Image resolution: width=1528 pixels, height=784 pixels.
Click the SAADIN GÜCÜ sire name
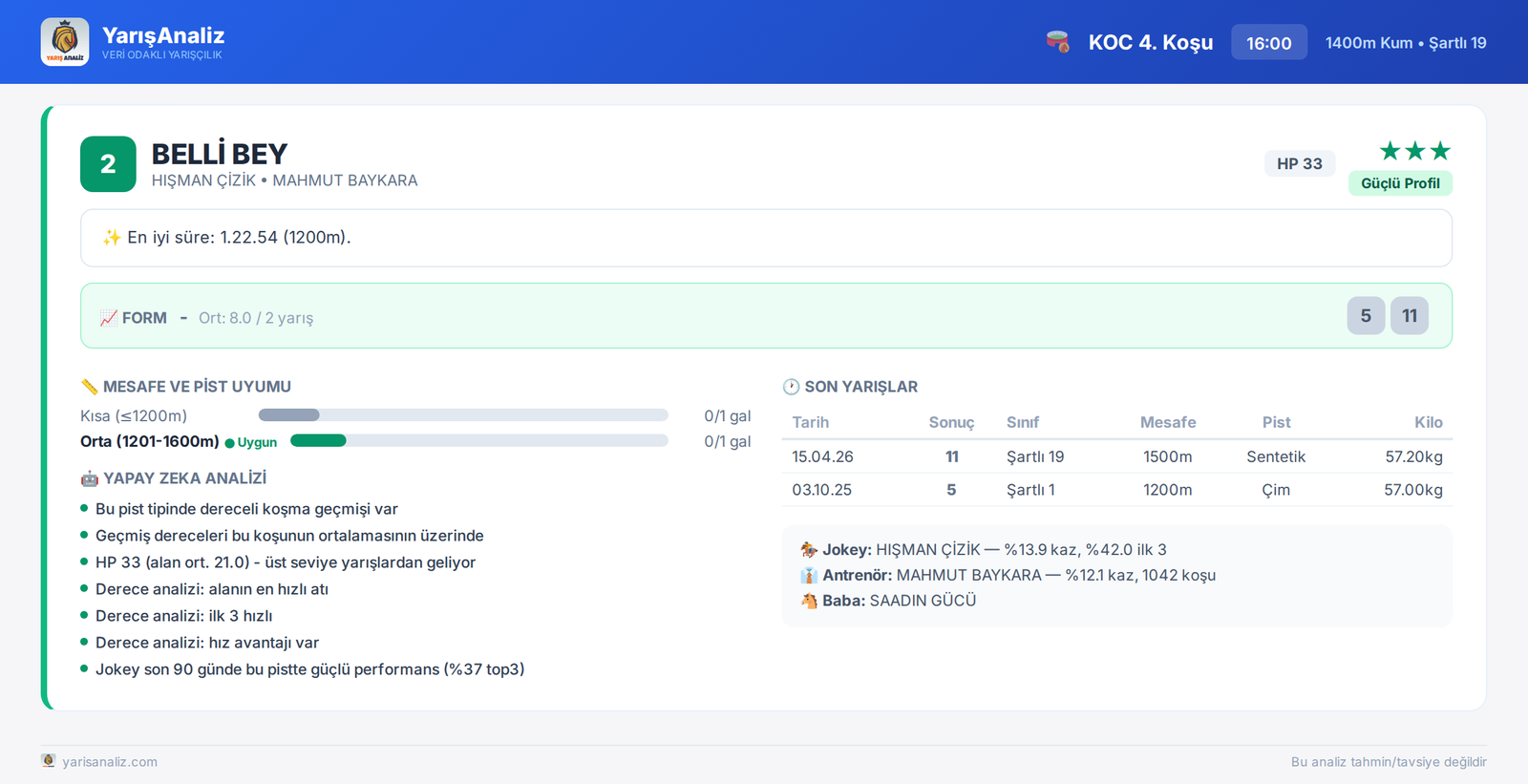923,601
